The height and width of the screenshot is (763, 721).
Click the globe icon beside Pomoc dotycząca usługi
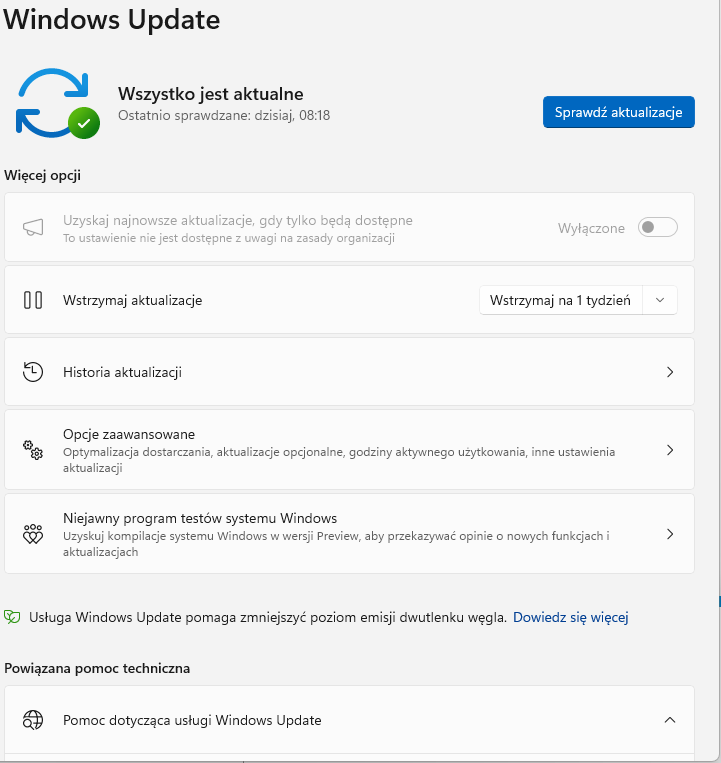(x=33, y=720)
